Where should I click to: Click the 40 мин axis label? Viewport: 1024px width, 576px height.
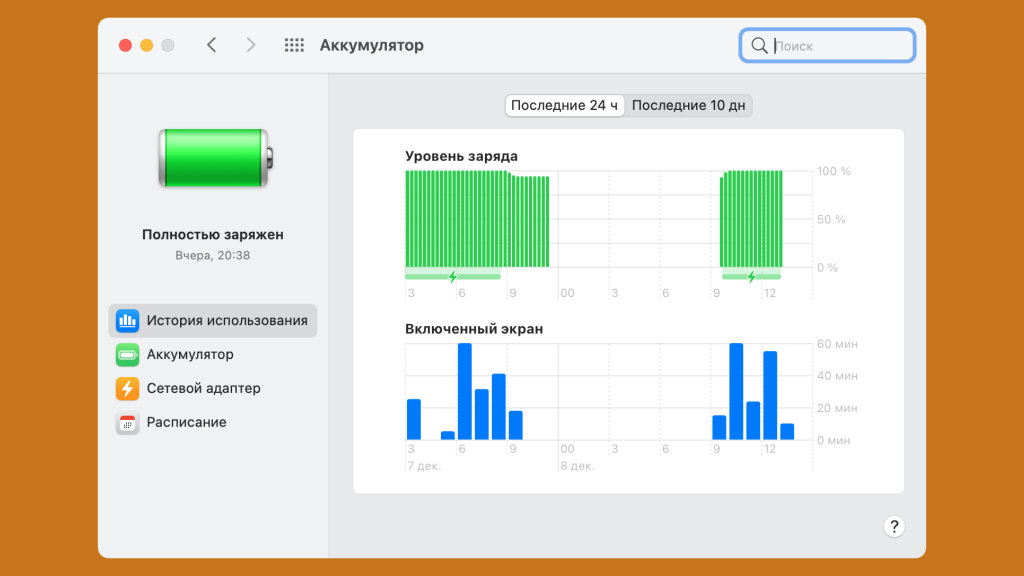pos(837,376)
